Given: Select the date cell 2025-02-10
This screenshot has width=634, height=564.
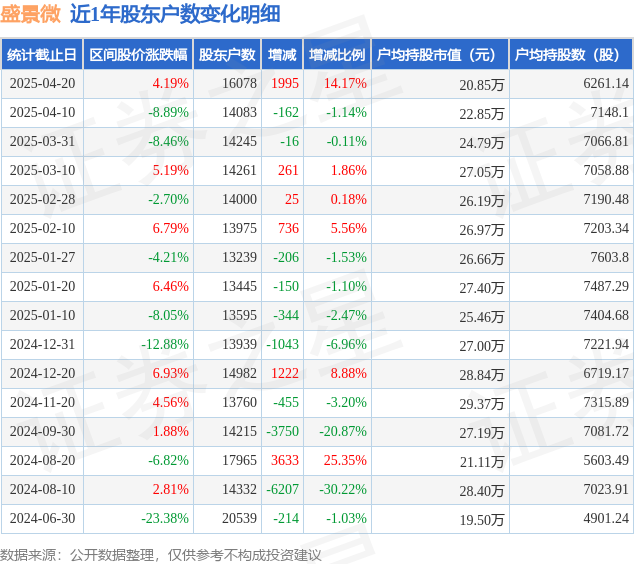Looking at the screenshot, I should tap(42, 228).
